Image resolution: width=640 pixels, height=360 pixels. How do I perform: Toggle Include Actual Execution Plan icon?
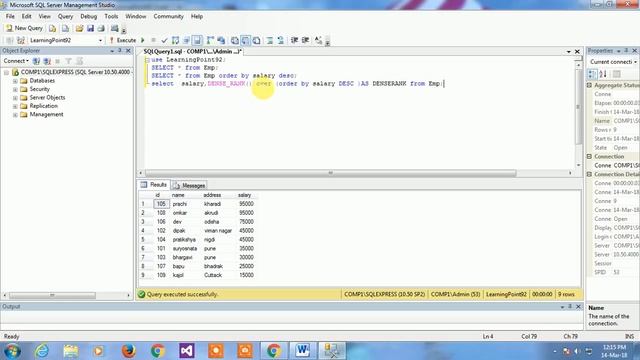[210, 40]
